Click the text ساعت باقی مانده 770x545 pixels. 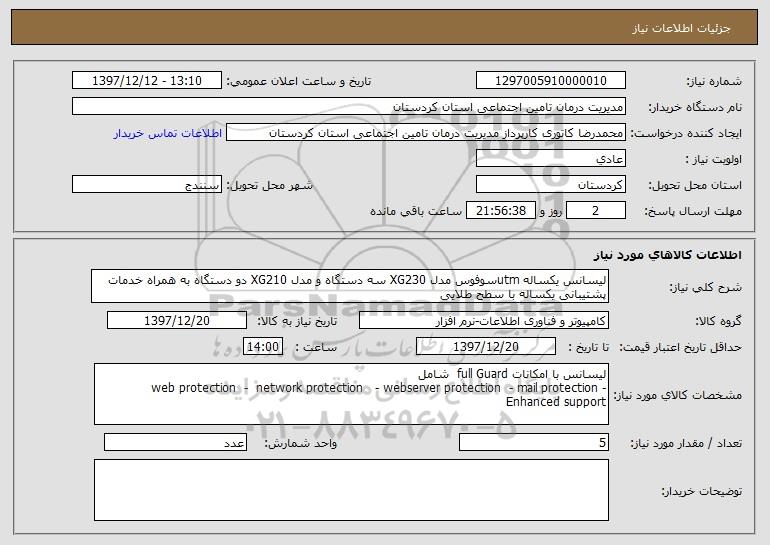point(416,211)
